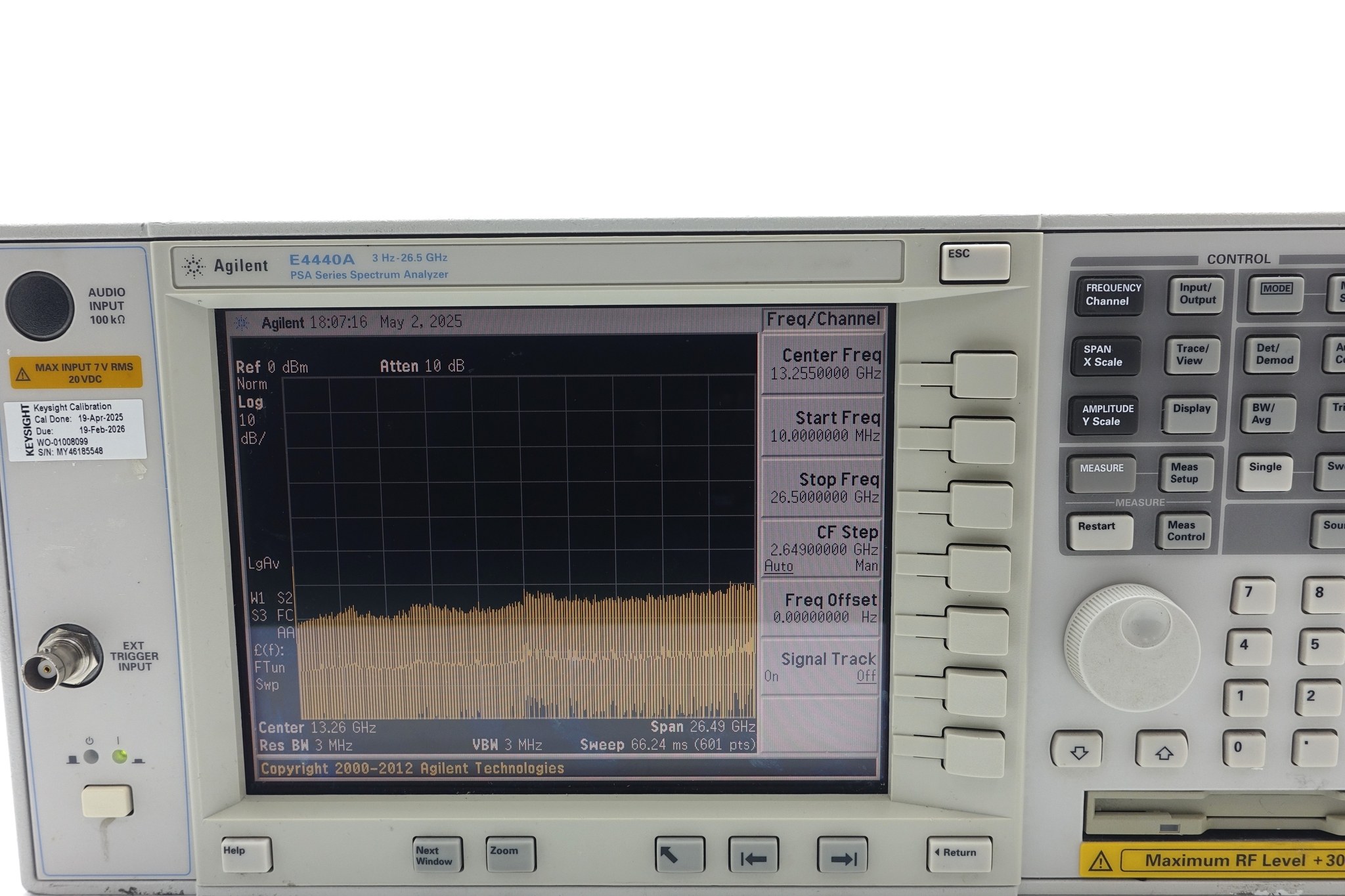Click the Next Window key
Viewport: 1345px width, 896px height.
pyautogui.click(x=437, y=854)
